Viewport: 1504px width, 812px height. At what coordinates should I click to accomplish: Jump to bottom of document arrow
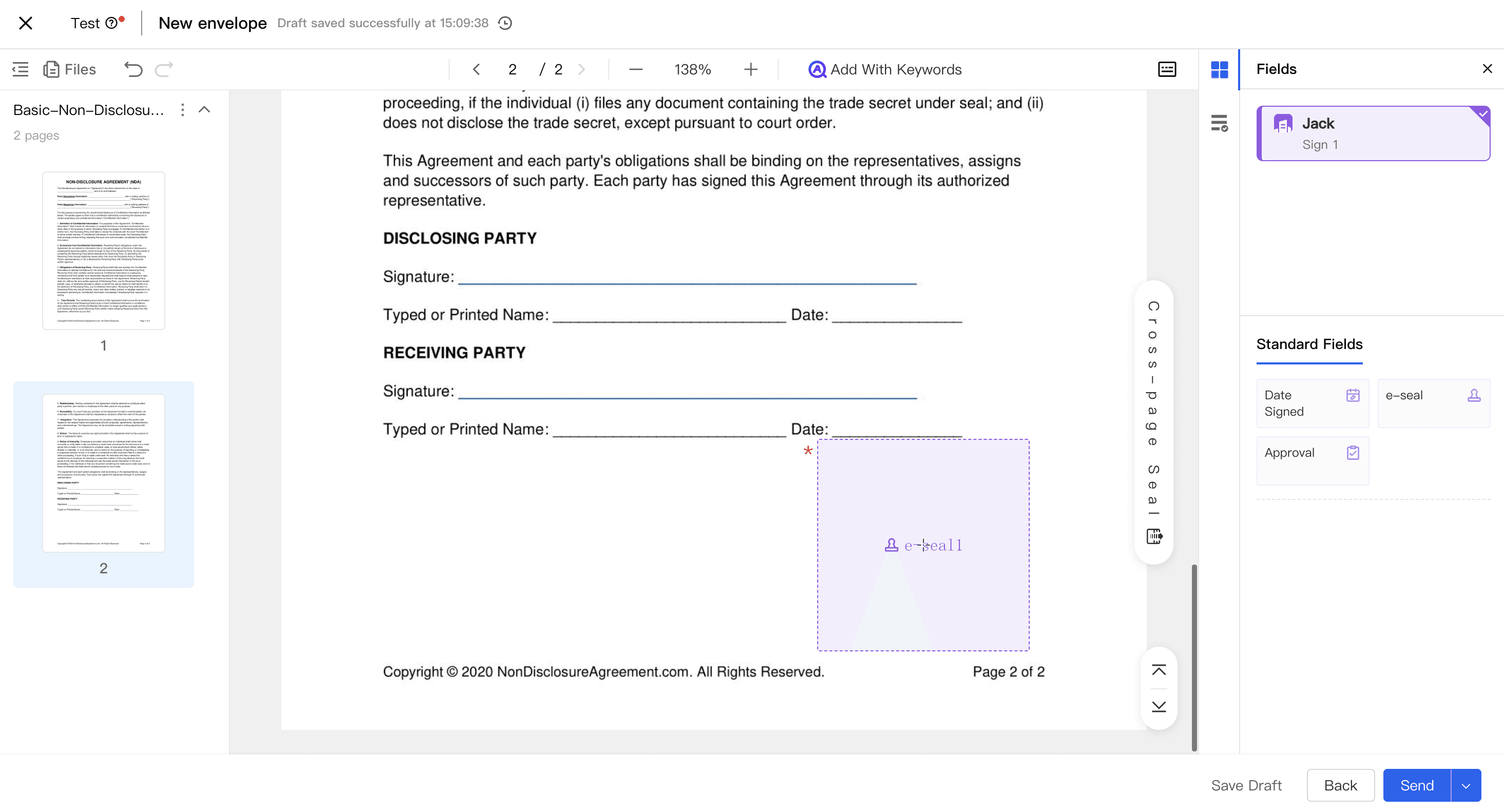tap(1159, 706)
